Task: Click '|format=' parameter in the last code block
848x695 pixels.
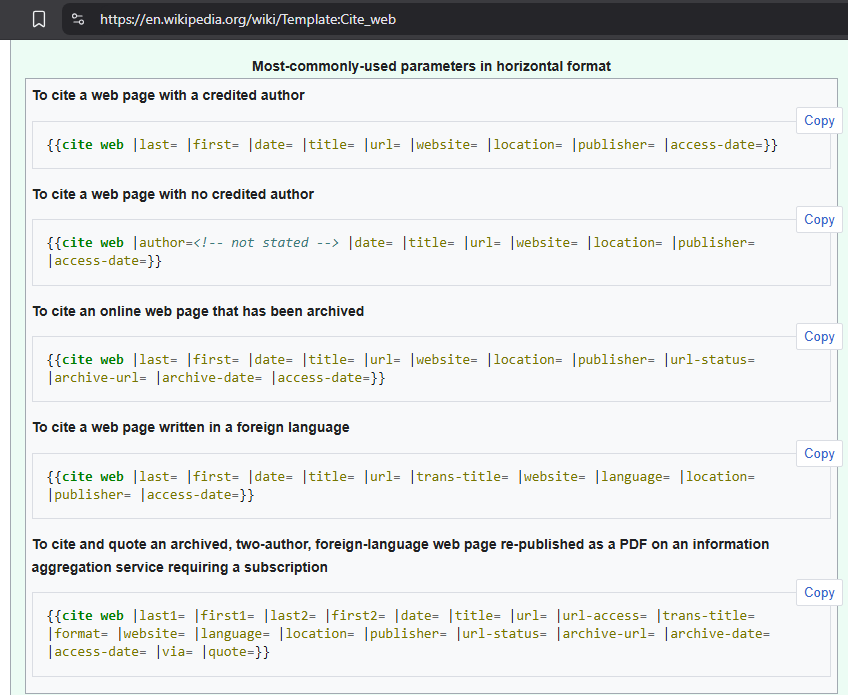Action: (x=78, y=634)
